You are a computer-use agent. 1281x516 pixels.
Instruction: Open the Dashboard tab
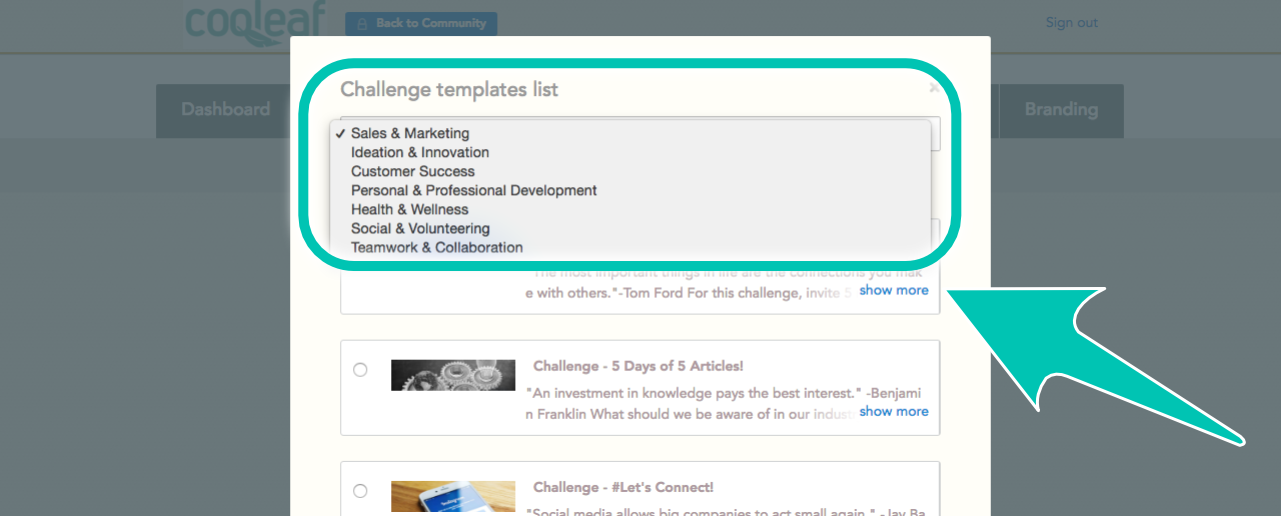tap(226, 110)
